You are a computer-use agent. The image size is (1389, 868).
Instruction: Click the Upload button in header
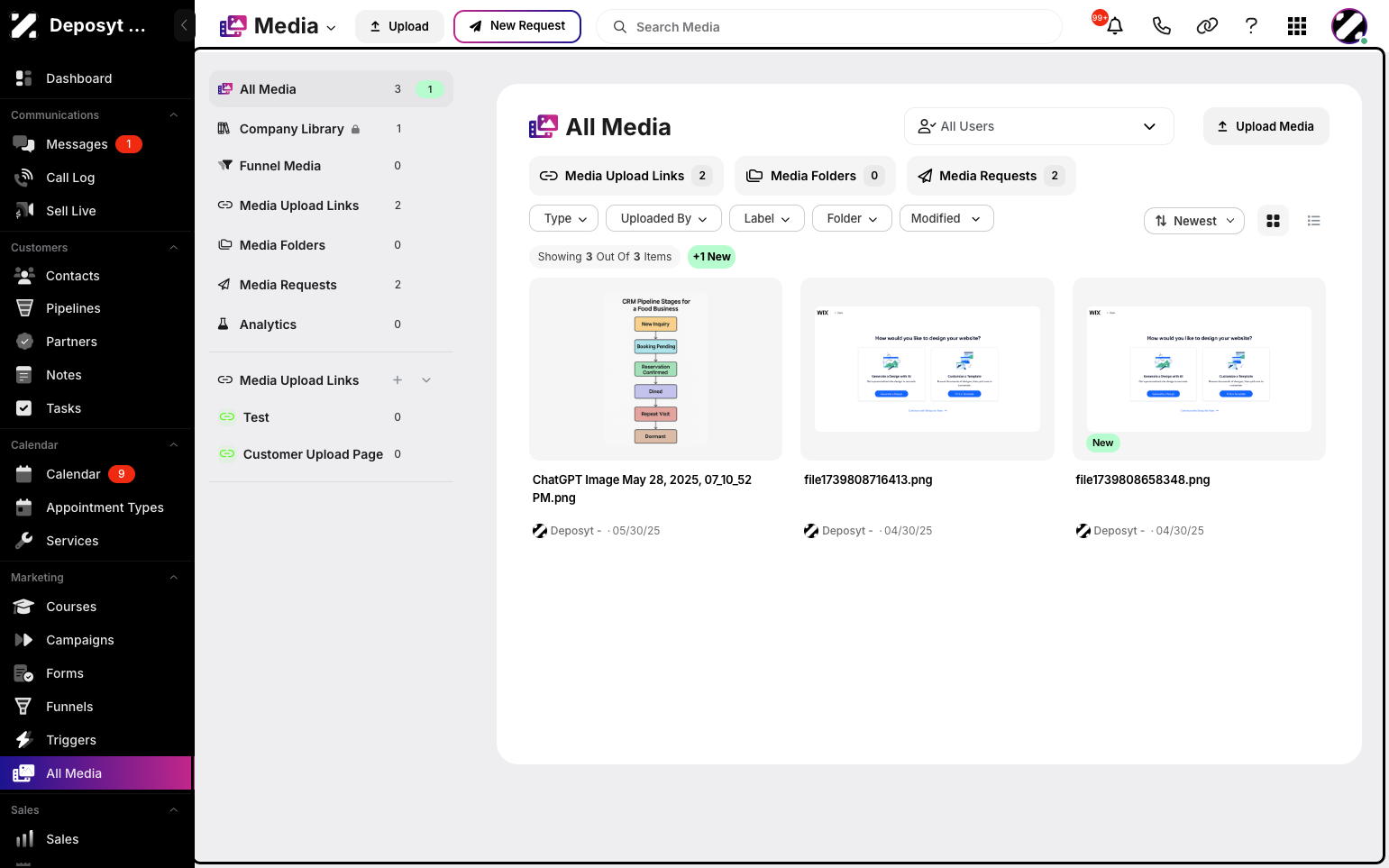399,26
